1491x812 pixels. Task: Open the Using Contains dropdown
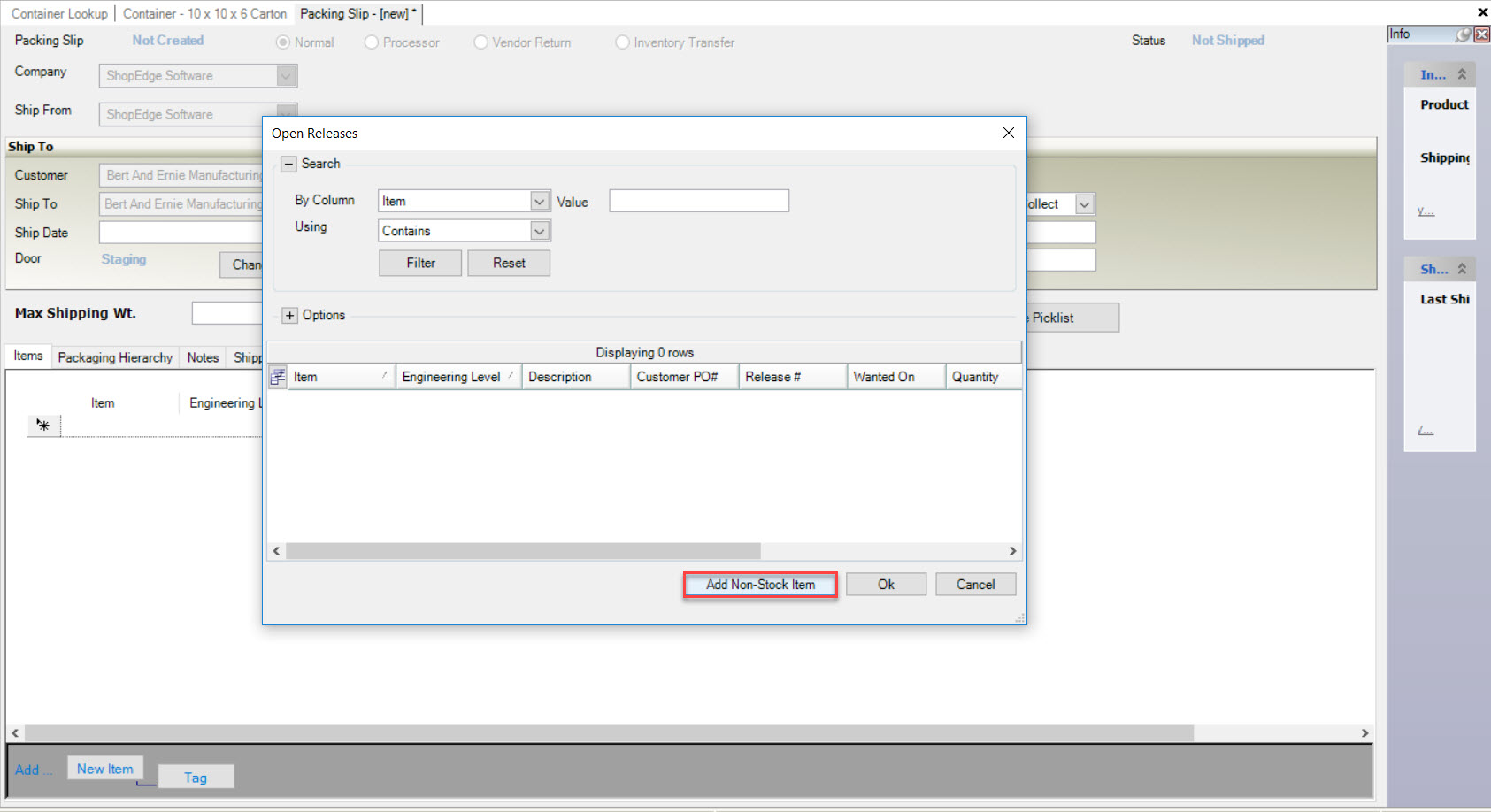pos(540,231)
